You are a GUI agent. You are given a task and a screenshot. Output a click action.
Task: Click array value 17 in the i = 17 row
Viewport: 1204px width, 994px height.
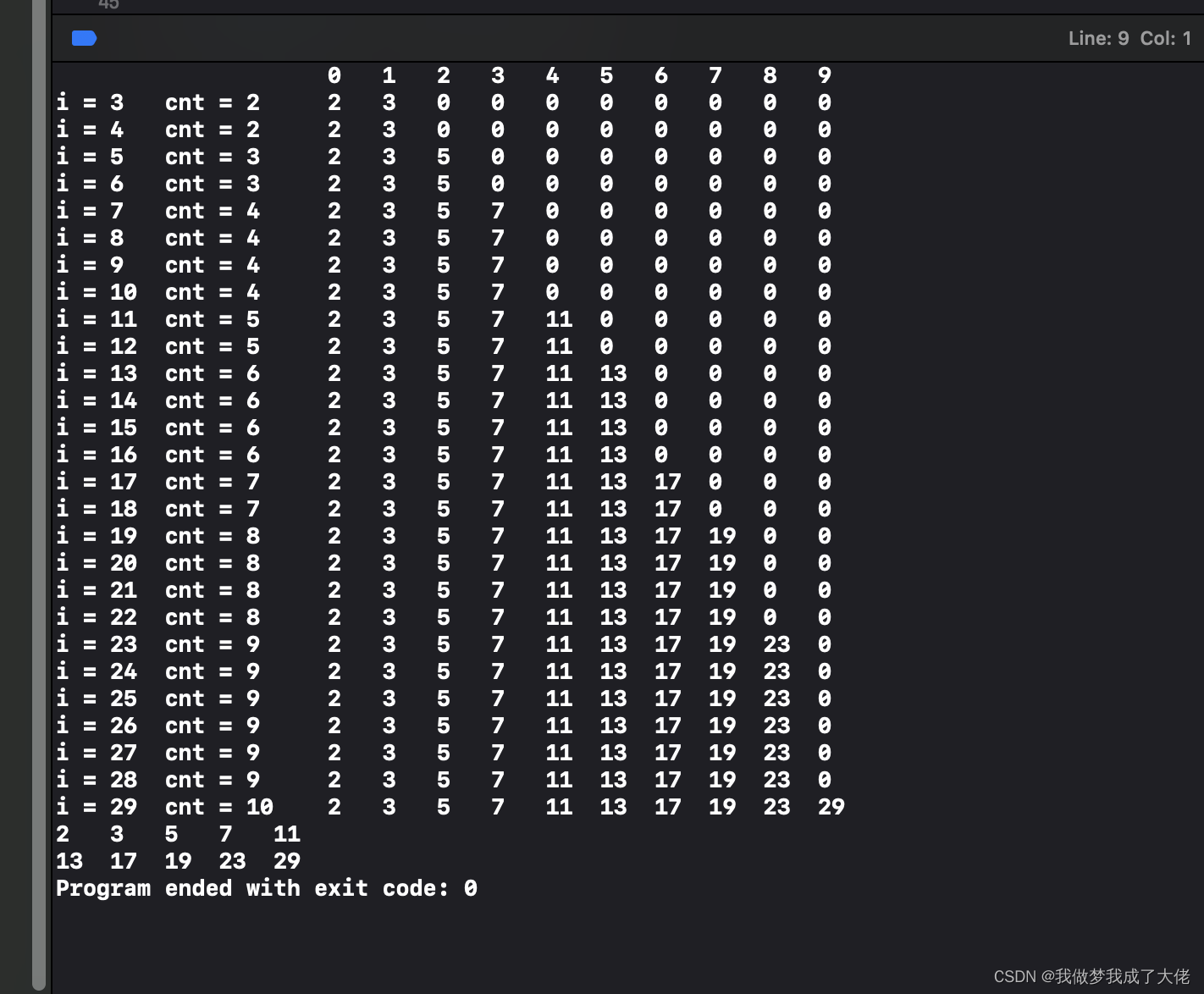(667, 482)
